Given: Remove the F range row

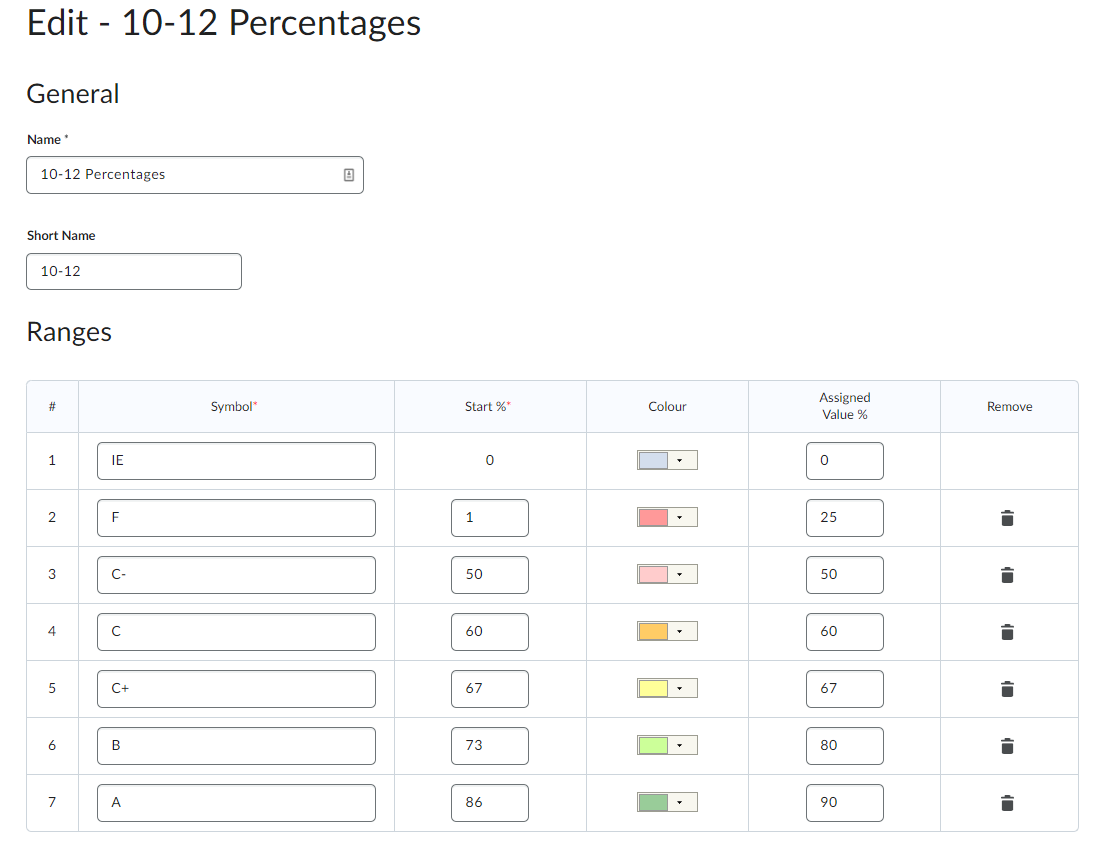Looking at the screenshot, I should [1007, 518].
